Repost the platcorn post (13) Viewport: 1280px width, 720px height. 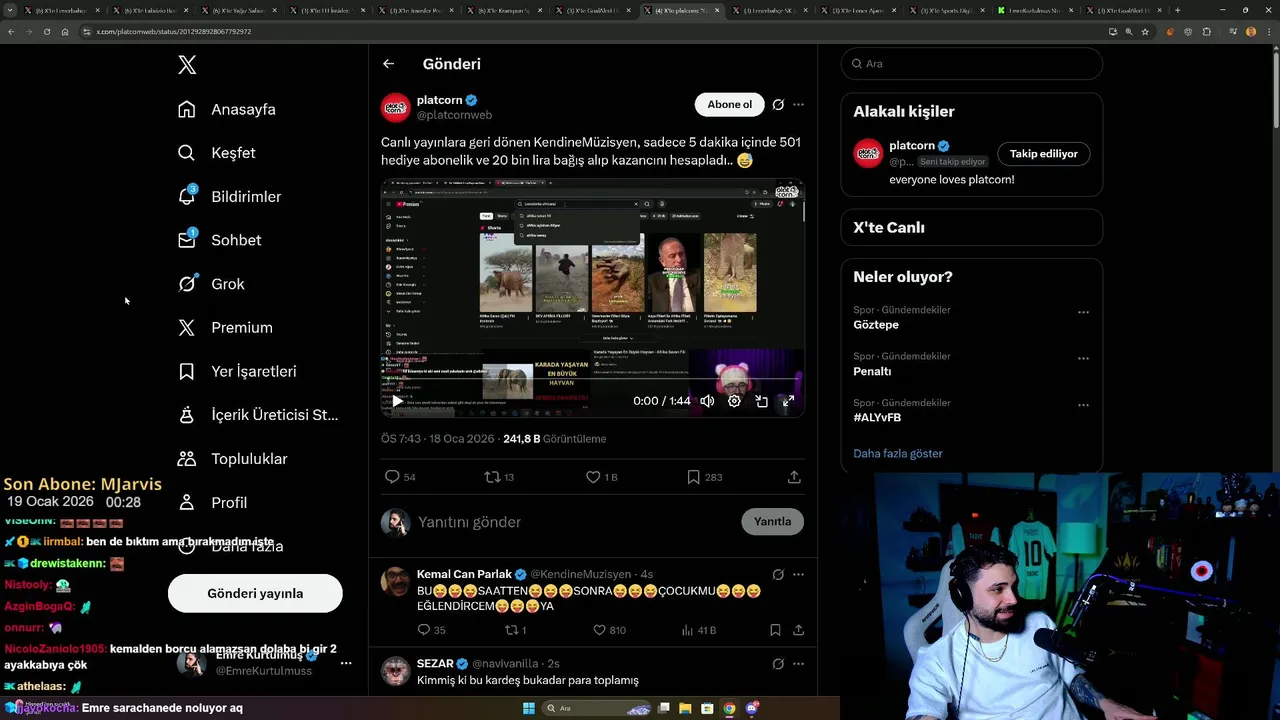[499, 477]
